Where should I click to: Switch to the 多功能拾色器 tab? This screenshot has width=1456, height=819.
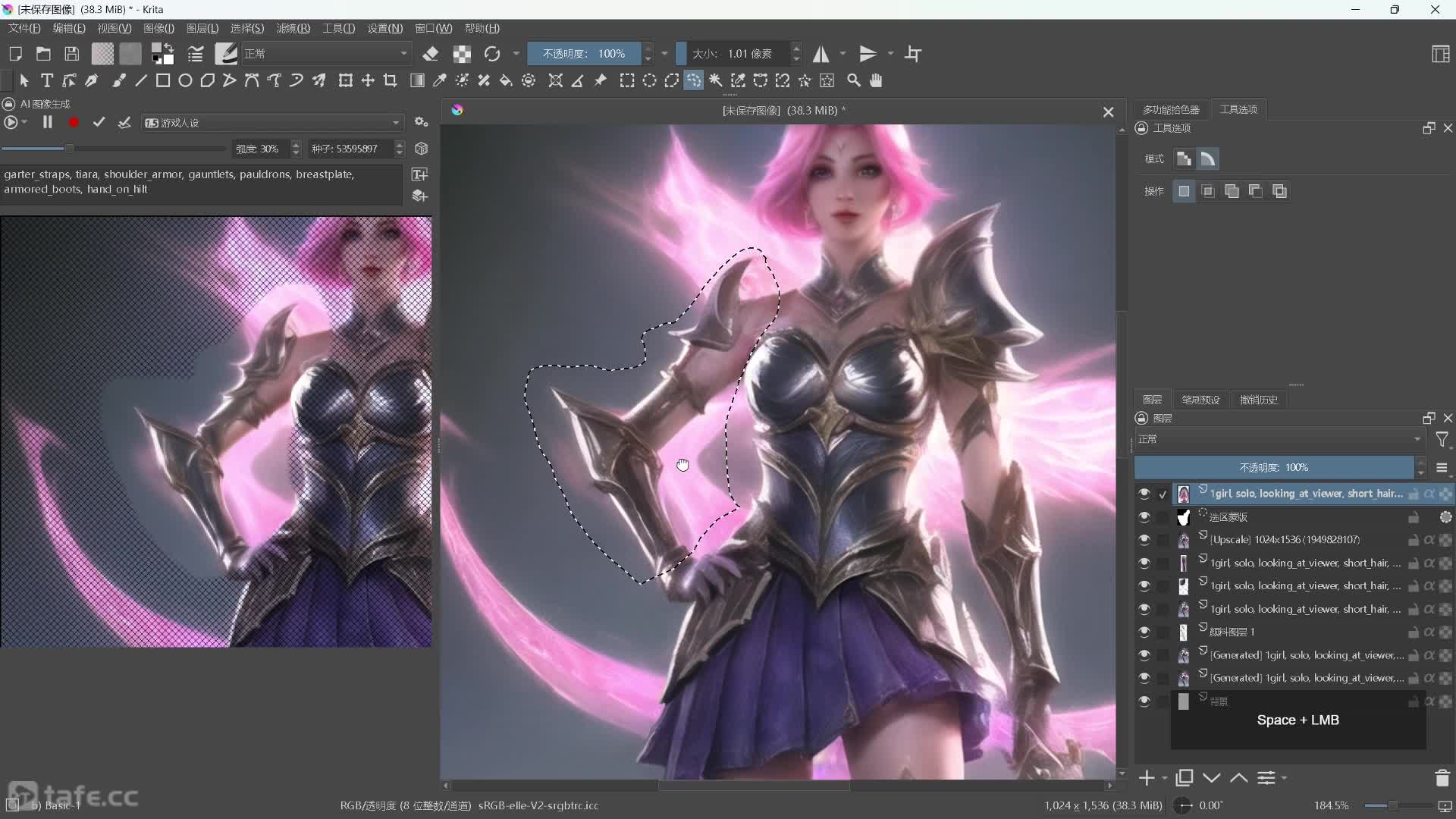1171,110
